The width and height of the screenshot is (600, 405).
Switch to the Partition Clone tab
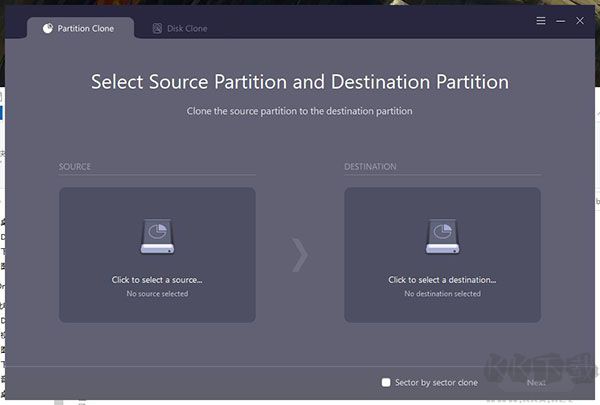point(80,28)
